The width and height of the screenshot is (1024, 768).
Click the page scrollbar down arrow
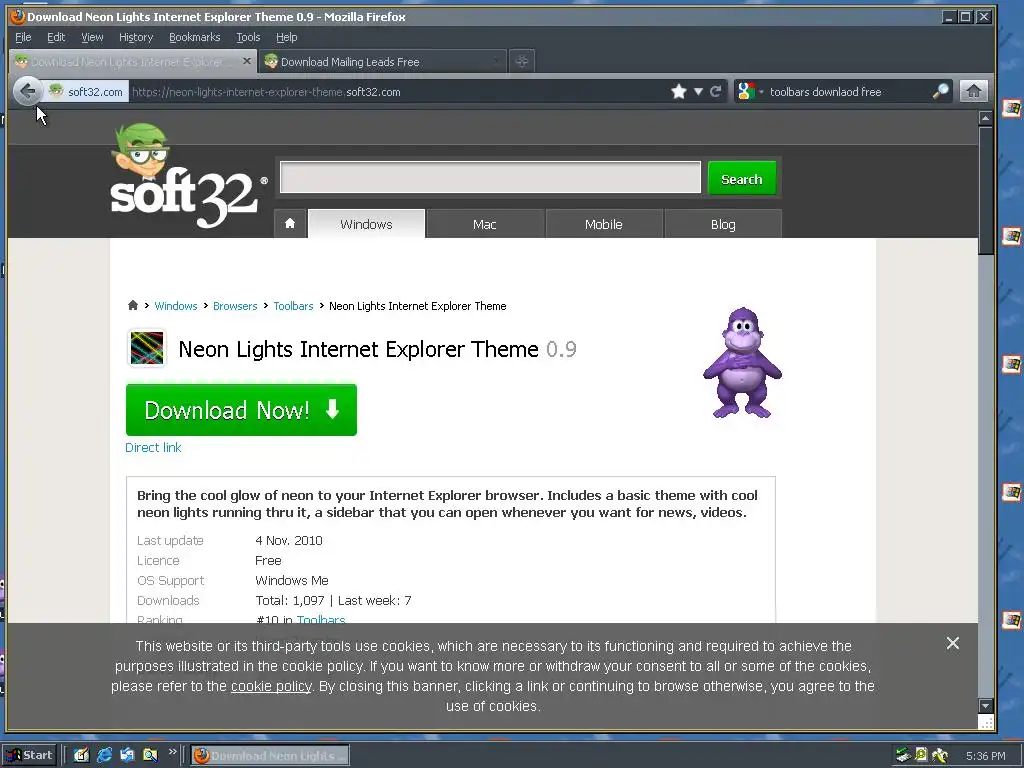tap(985, 705)
